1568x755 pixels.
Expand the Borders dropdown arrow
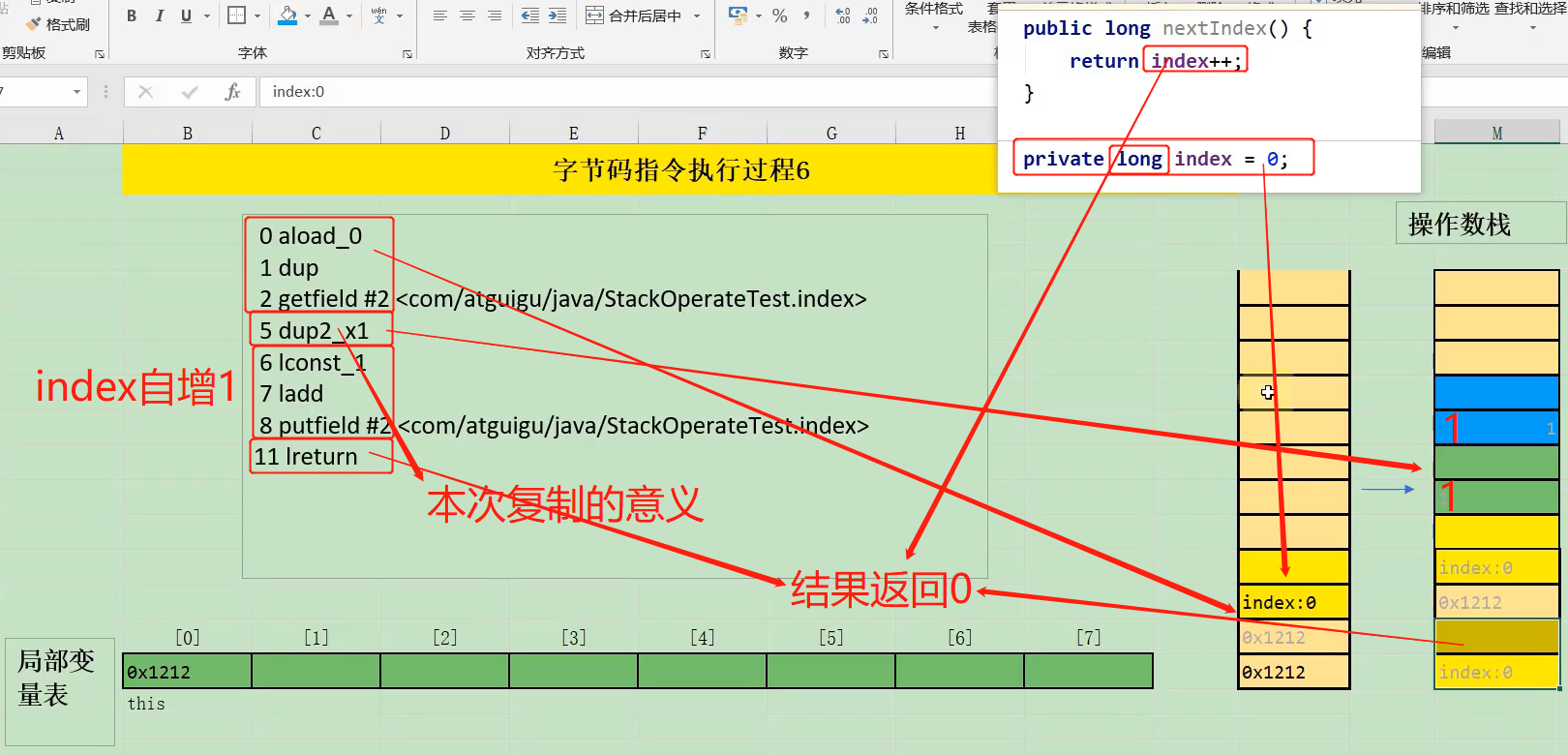click(257, 15)
